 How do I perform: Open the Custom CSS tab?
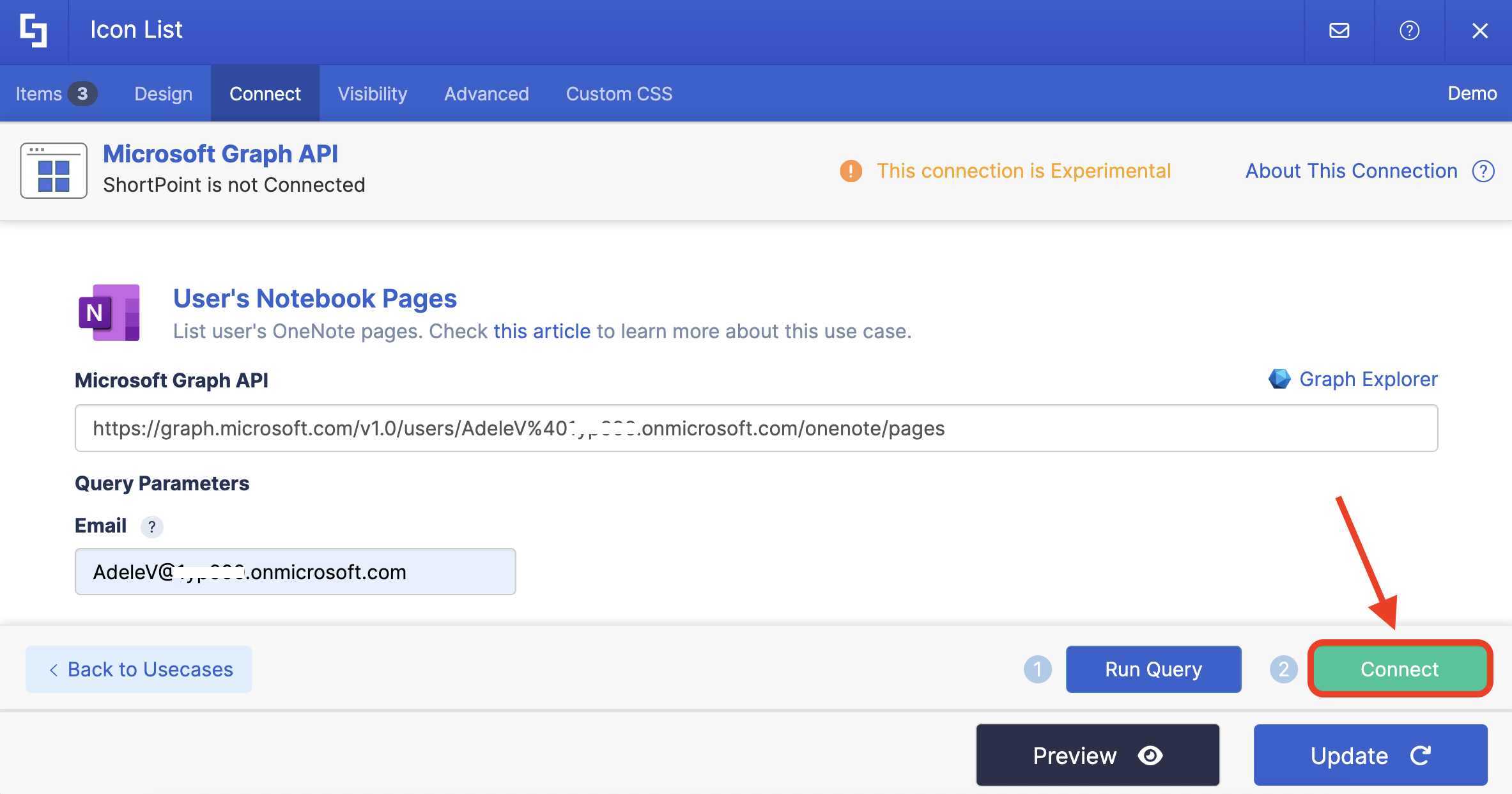click(619, 94)
